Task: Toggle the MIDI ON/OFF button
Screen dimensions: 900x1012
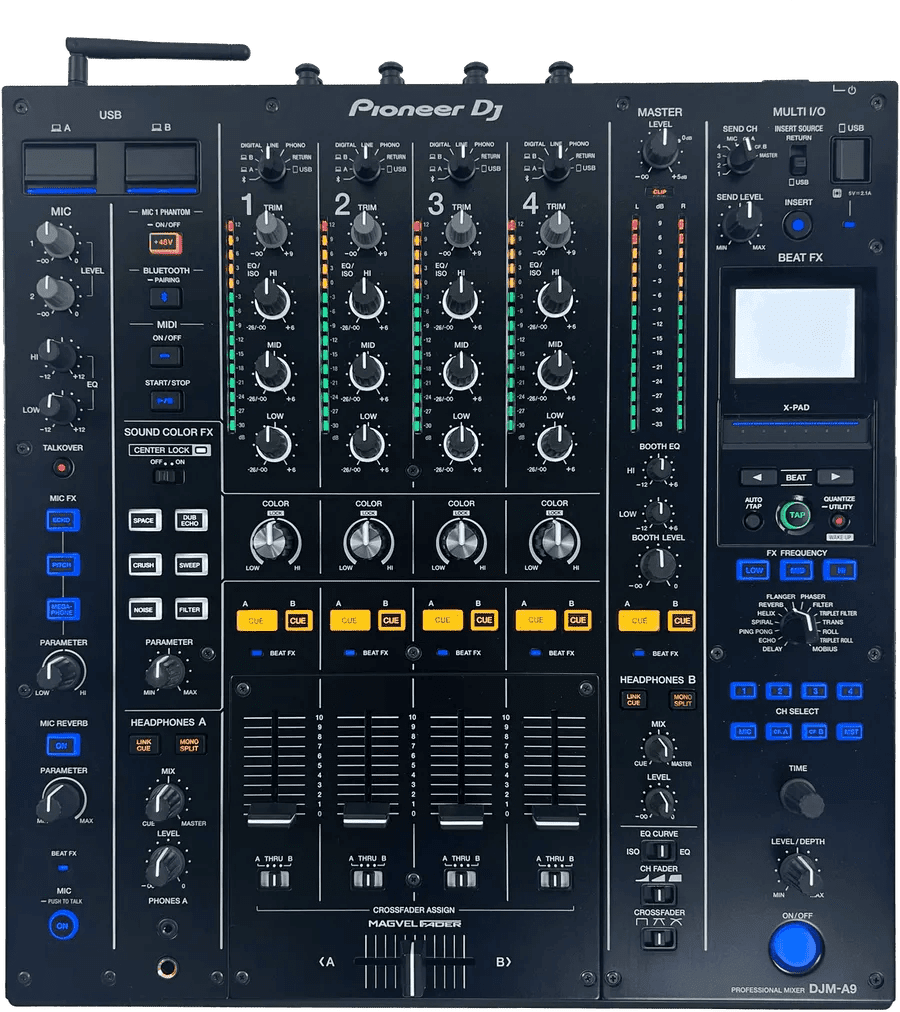Action: pos(166,356)
